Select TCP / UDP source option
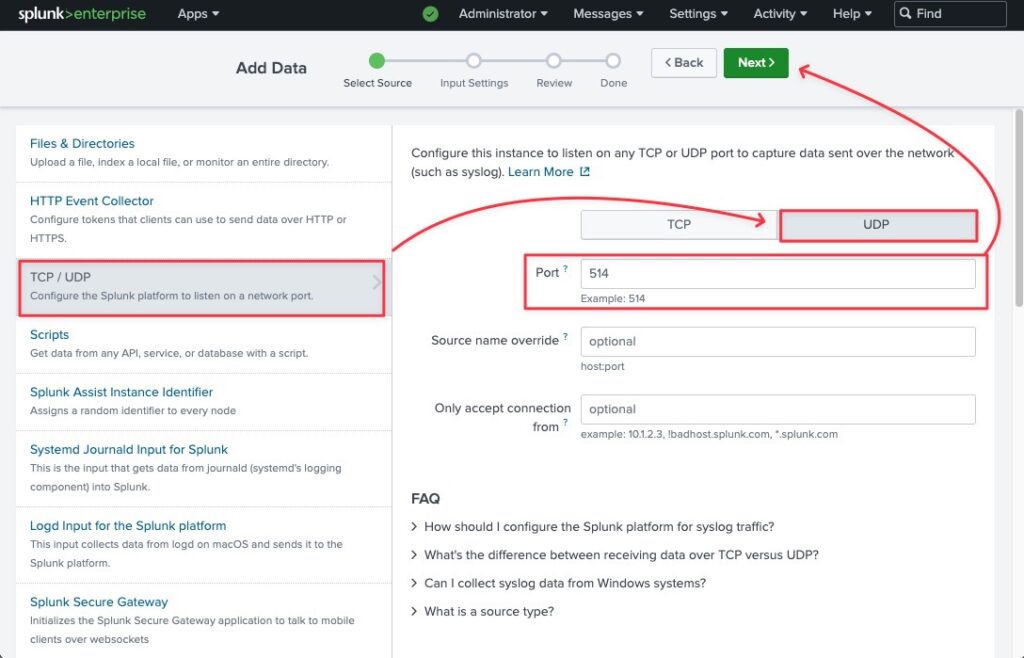 pyautogui.click(x=202, y=287)
